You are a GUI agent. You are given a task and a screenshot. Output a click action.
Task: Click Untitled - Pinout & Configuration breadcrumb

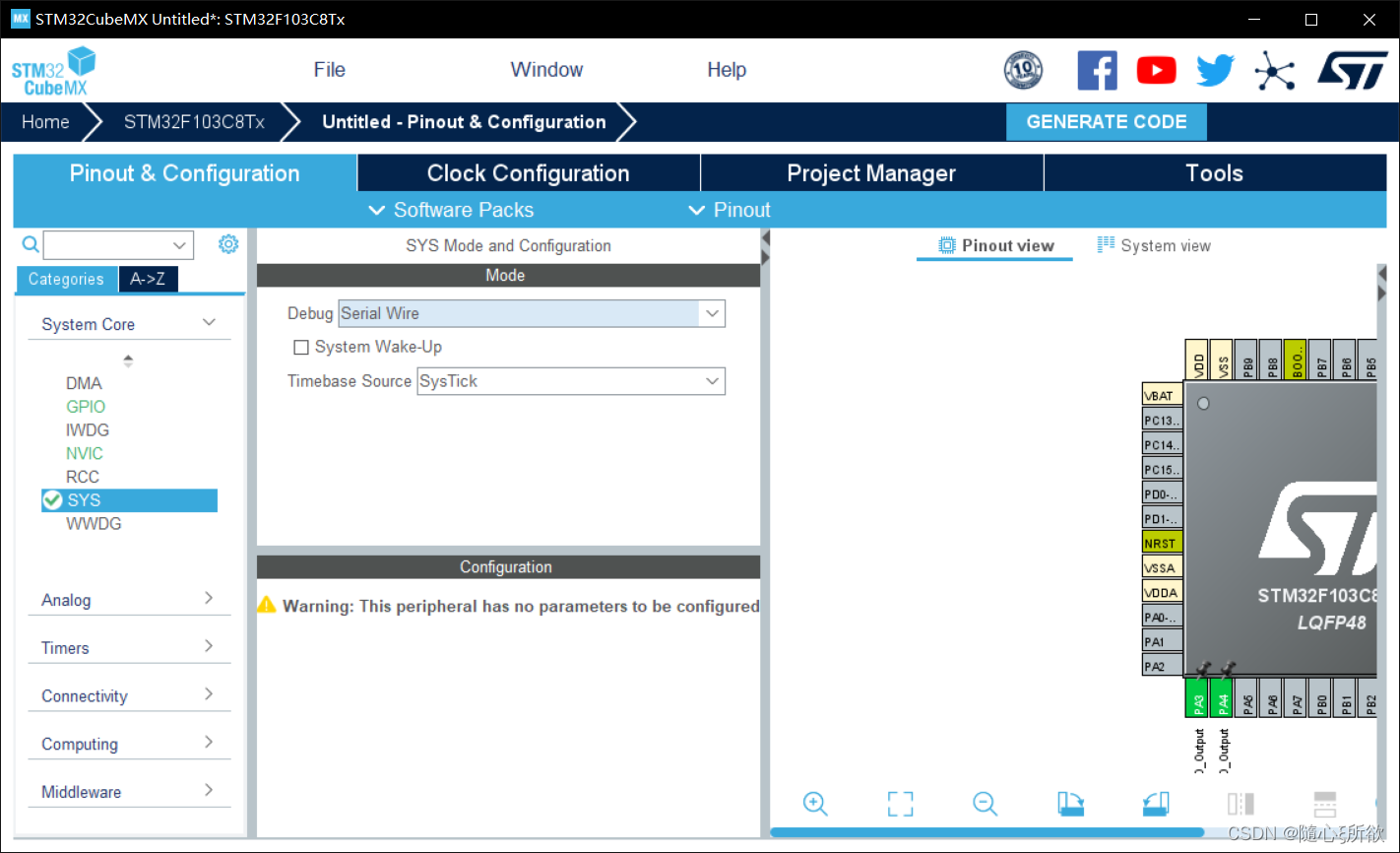[464, 122]
